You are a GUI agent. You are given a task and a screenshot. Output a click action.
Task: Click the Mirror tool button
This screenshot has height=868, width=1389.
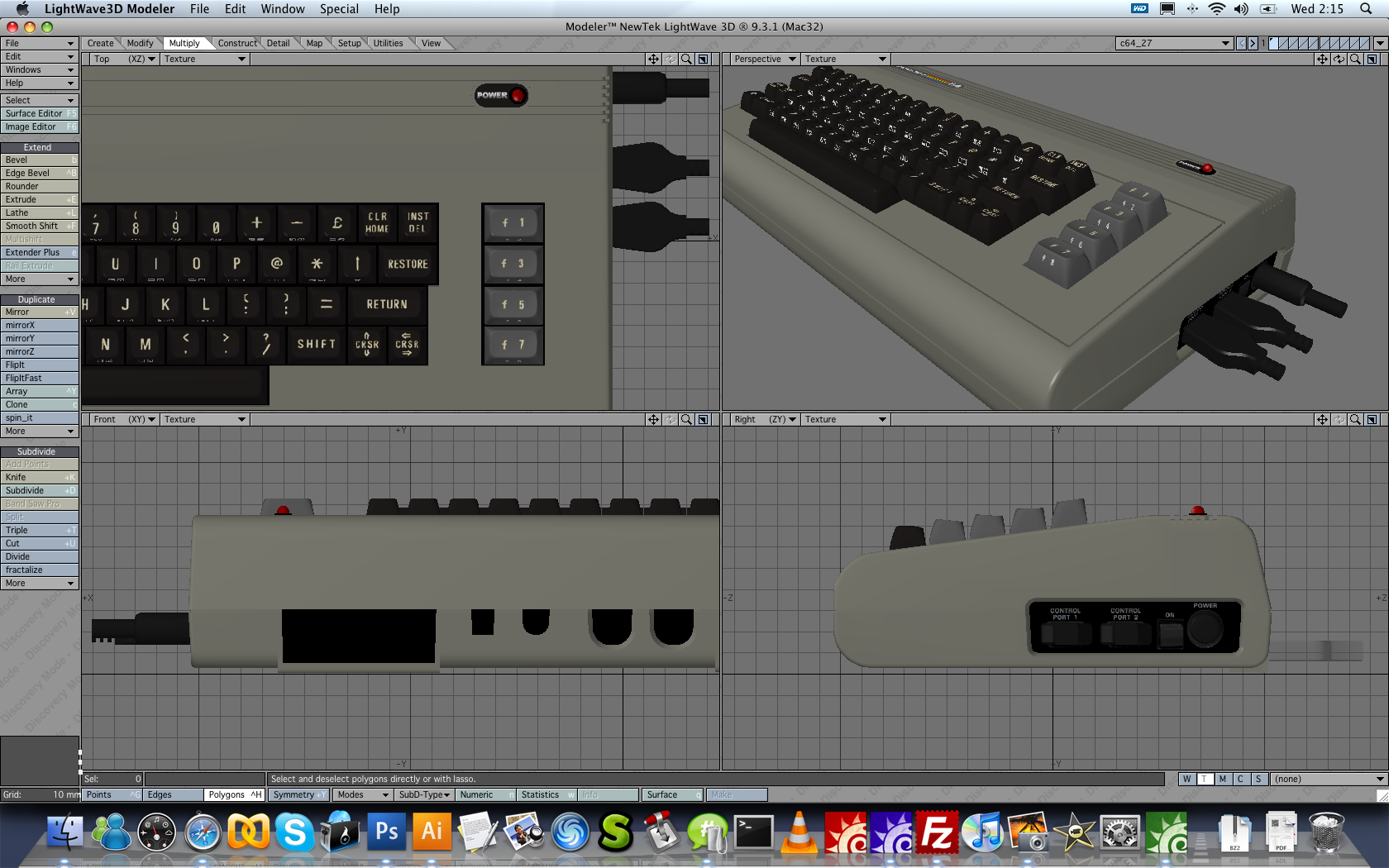coord(40,312)
